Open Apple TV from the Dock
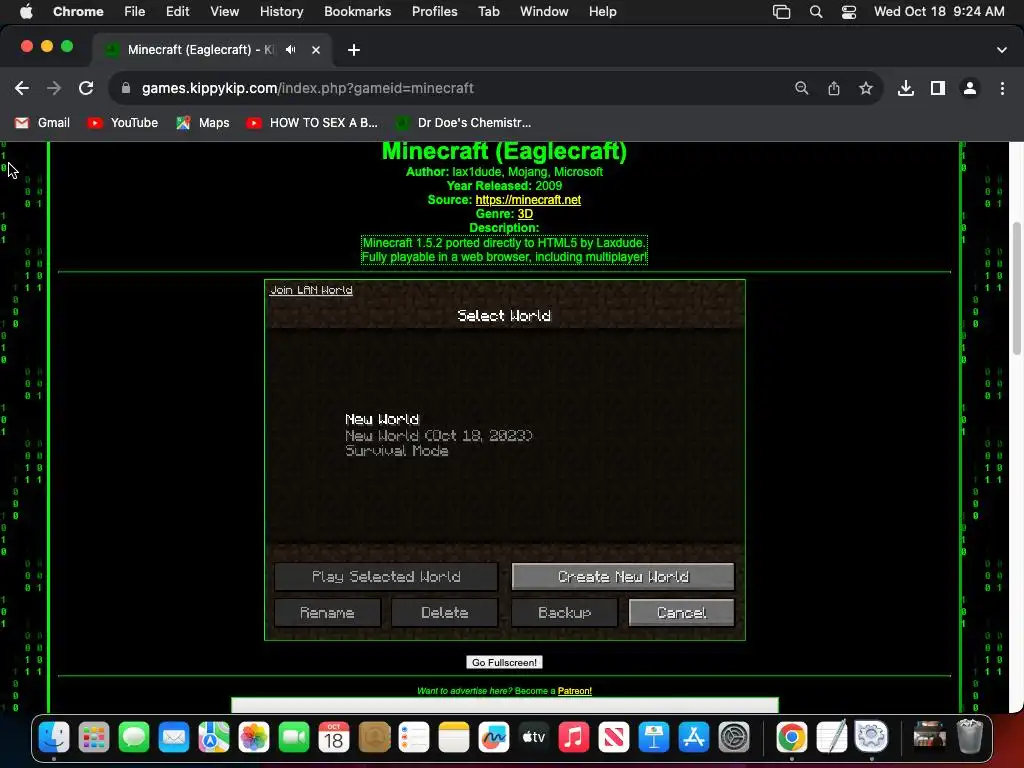 534,737
